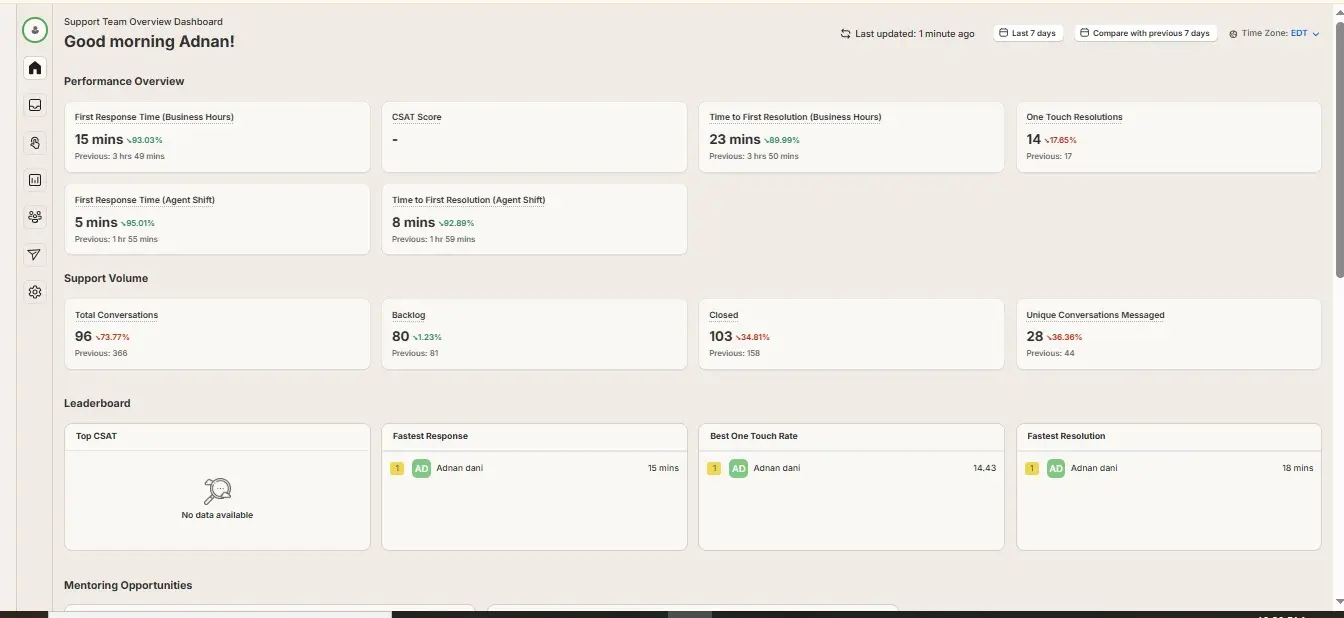1344x618 pixels.
Task: Click Previous: 366 under Total Conversations
Action: [101, 354]
